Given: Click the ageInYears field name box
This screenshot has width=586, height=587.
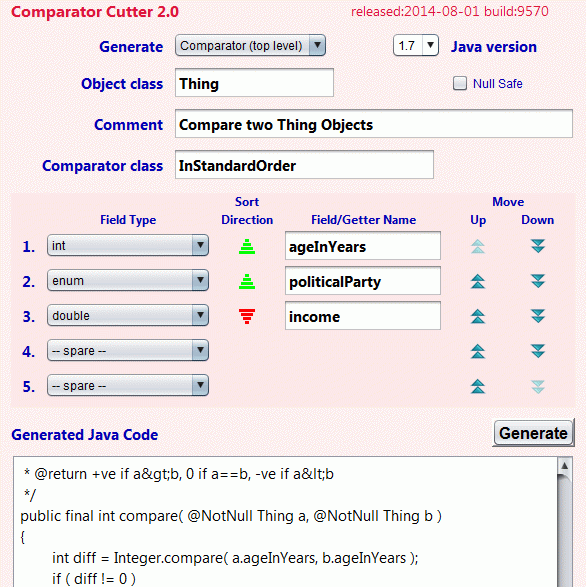Looking at the screenshot, I should click(362, 246).
